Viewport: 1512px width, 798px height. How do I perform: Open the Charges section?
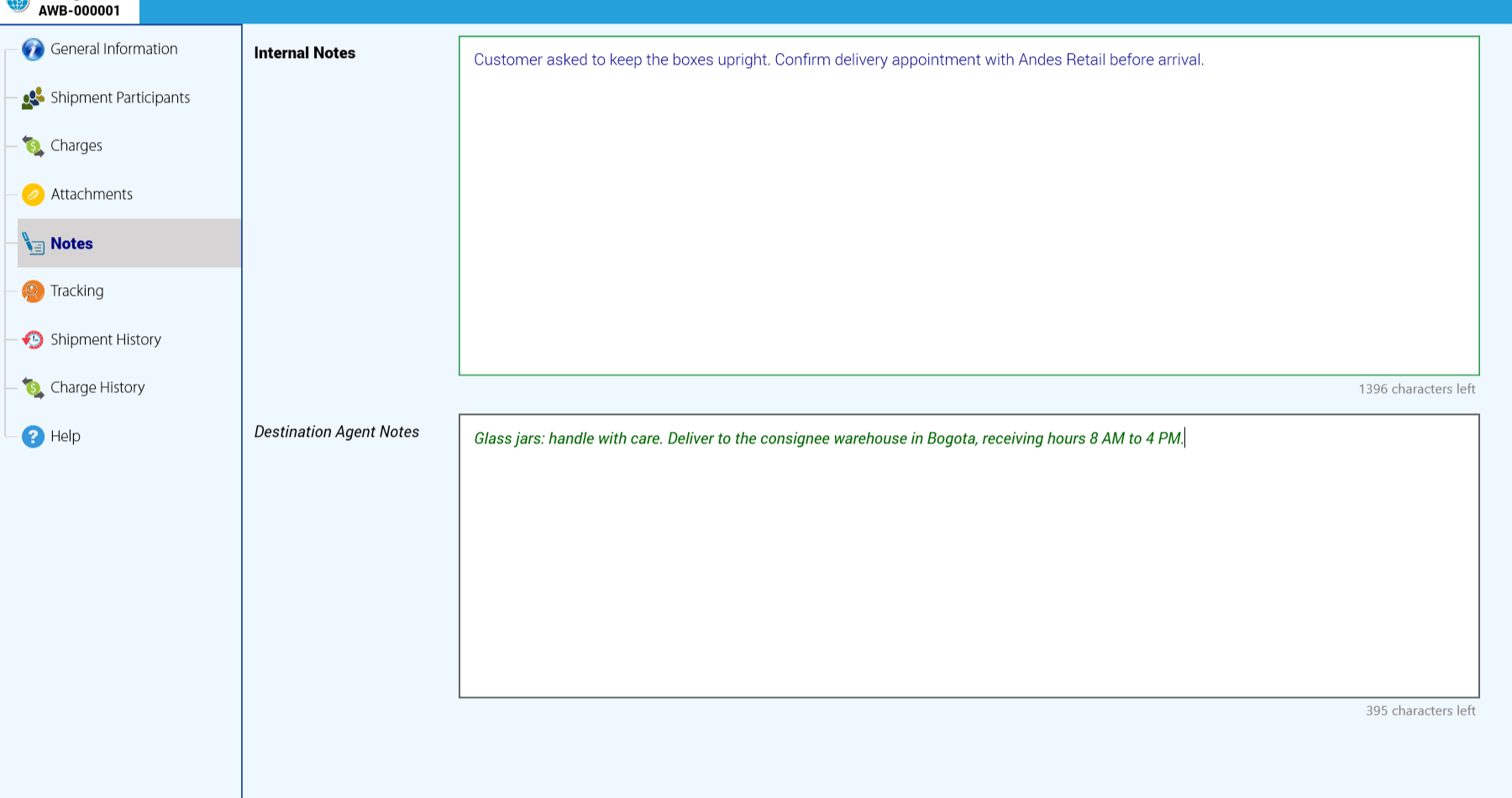[76, 145]
